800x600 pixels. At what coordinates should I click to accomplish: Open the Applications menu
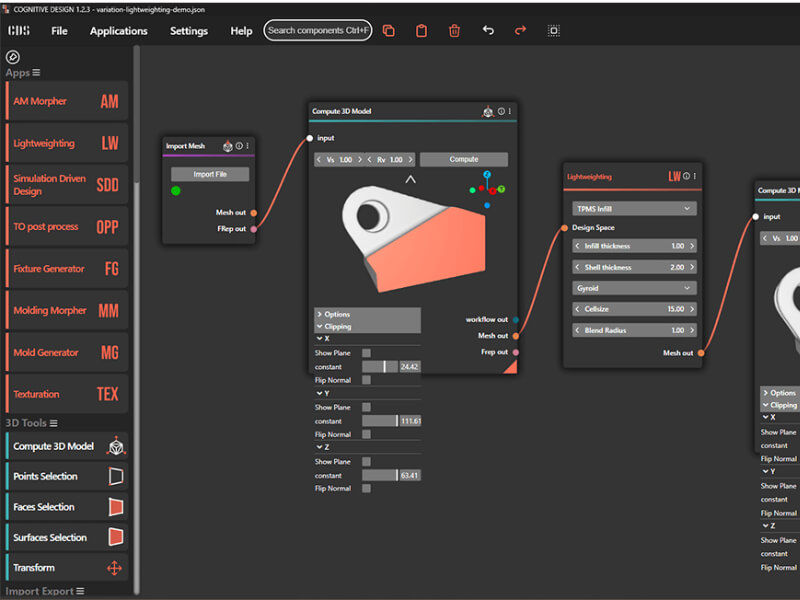pos(118,31)
